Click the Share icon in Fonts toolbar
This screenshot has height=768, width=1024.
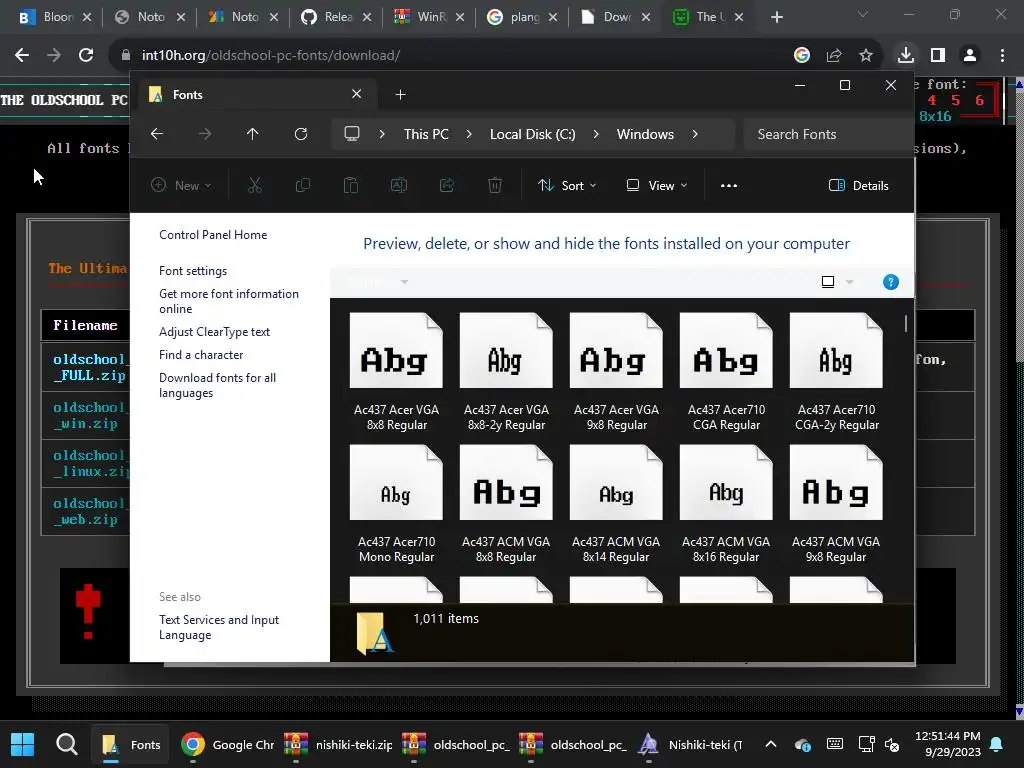tap(447, 185)
